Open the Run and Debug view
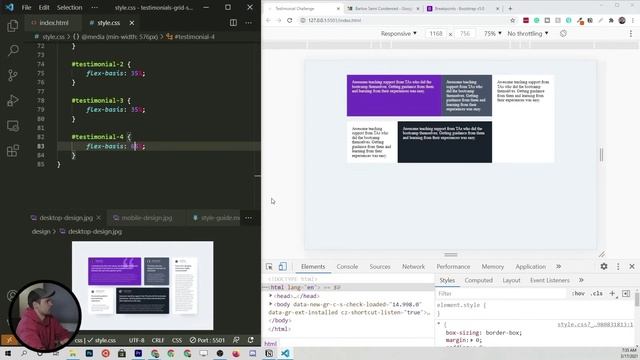The width and height of the screenshot is (640, 360). pyautogui.click(x=13, y=100)
